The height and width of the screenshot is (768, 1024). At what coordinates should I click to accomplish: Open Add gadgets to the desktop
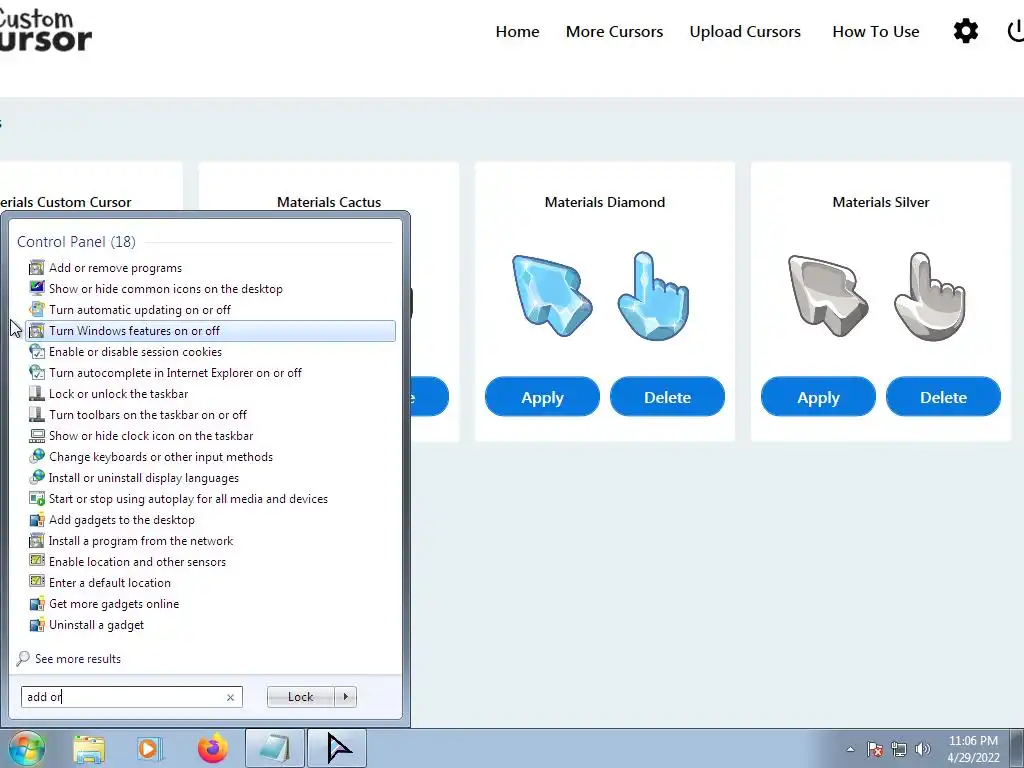210,520
